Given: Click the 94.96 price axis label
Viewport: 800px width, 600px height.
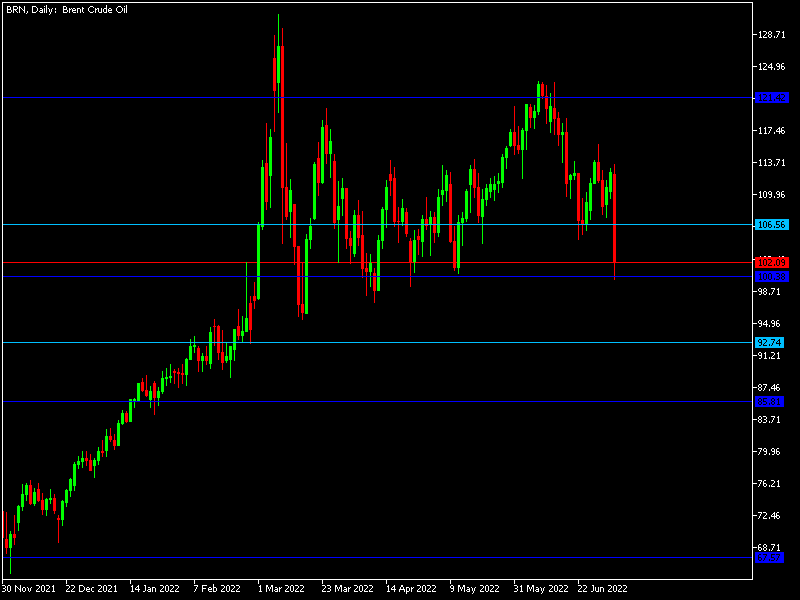Looking at the screenshot, I should pyautogui.click(x=769, y=323).
